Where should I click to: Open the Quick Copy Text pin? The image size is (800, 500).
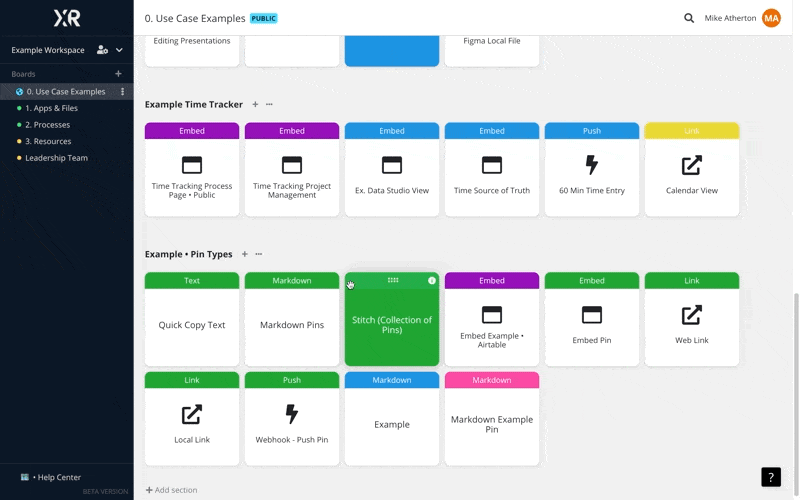(x=192, y=319)
